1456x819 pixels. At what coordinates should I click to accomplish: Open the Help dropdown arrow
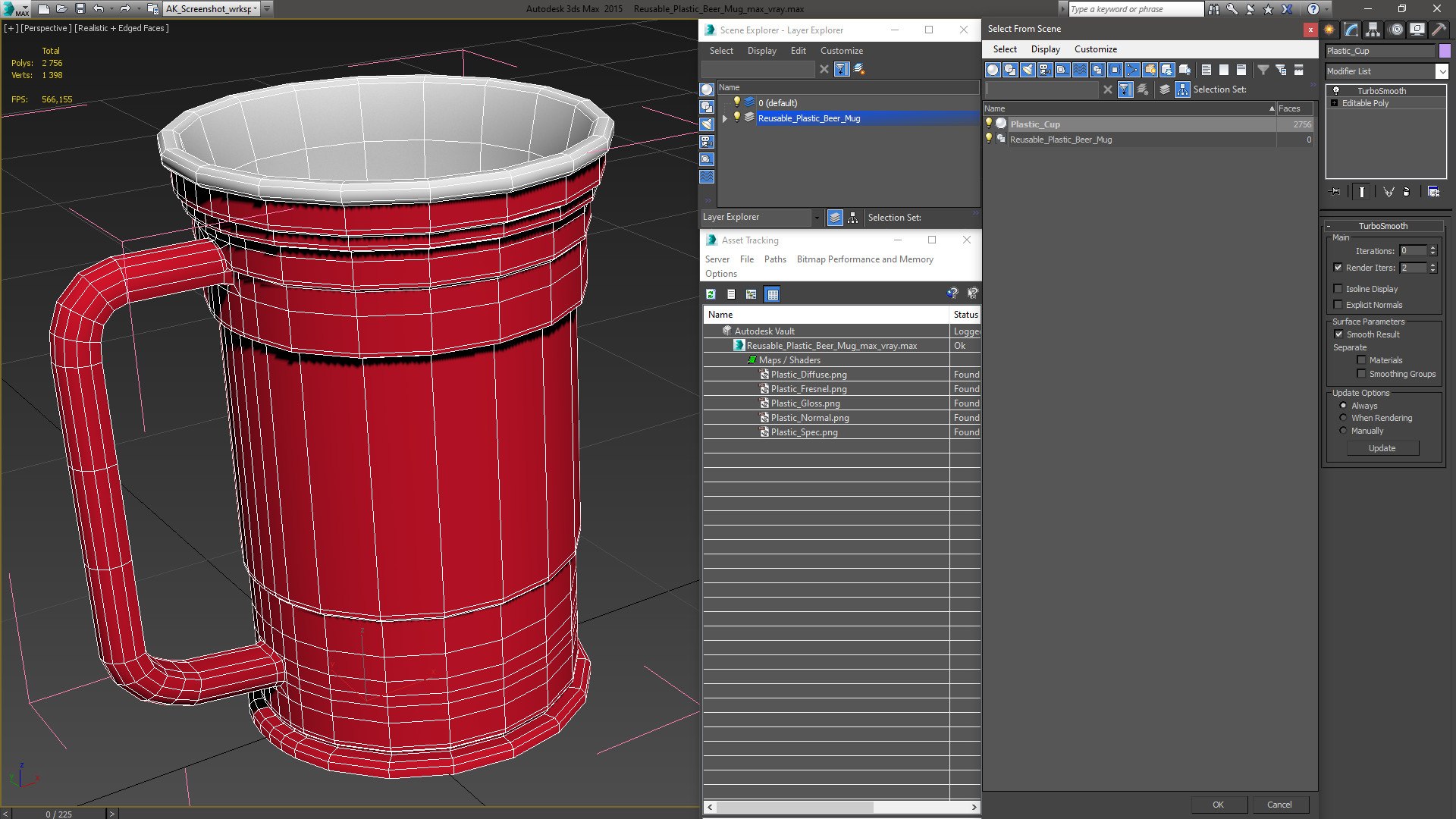click(1326, 9)
